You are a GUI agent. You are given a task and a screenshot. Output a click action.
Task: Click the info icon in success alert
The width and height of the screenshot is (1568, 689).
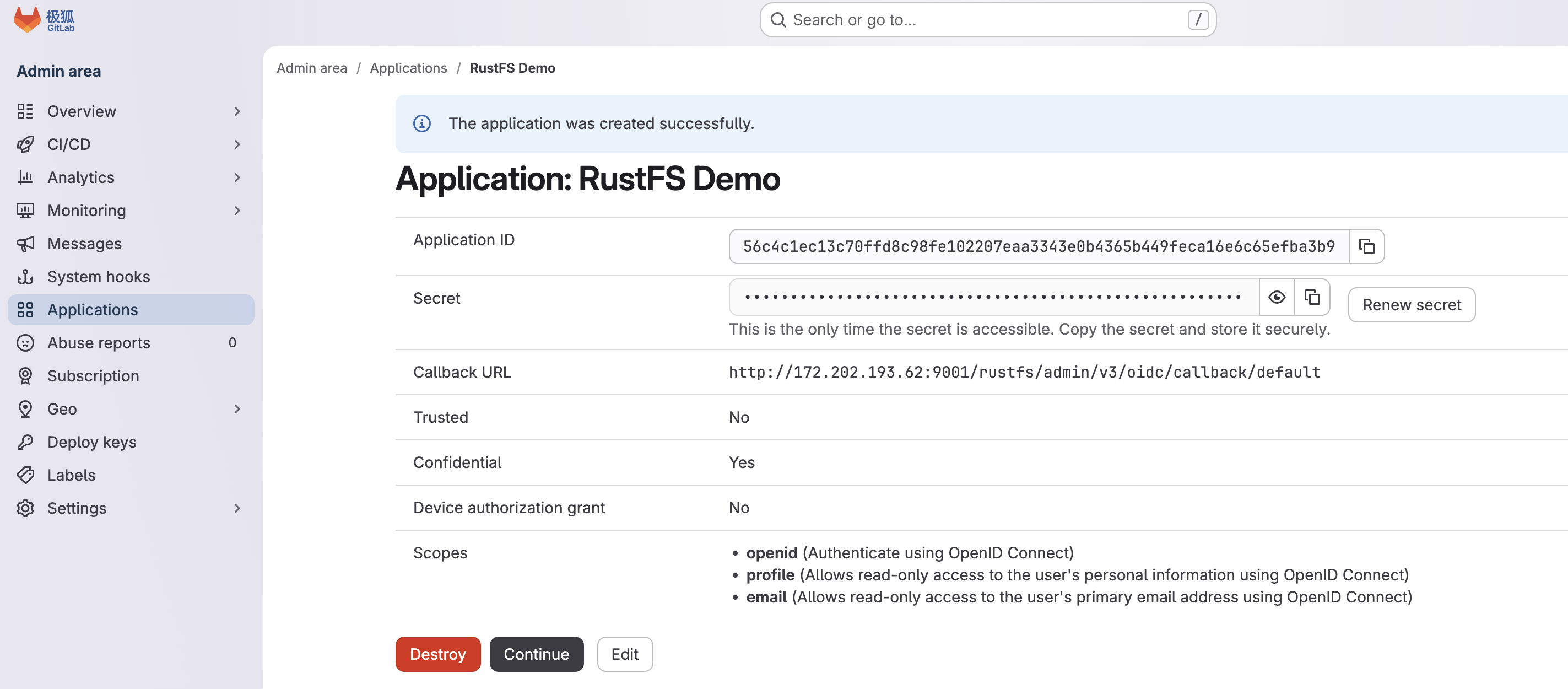coord(422,123)
